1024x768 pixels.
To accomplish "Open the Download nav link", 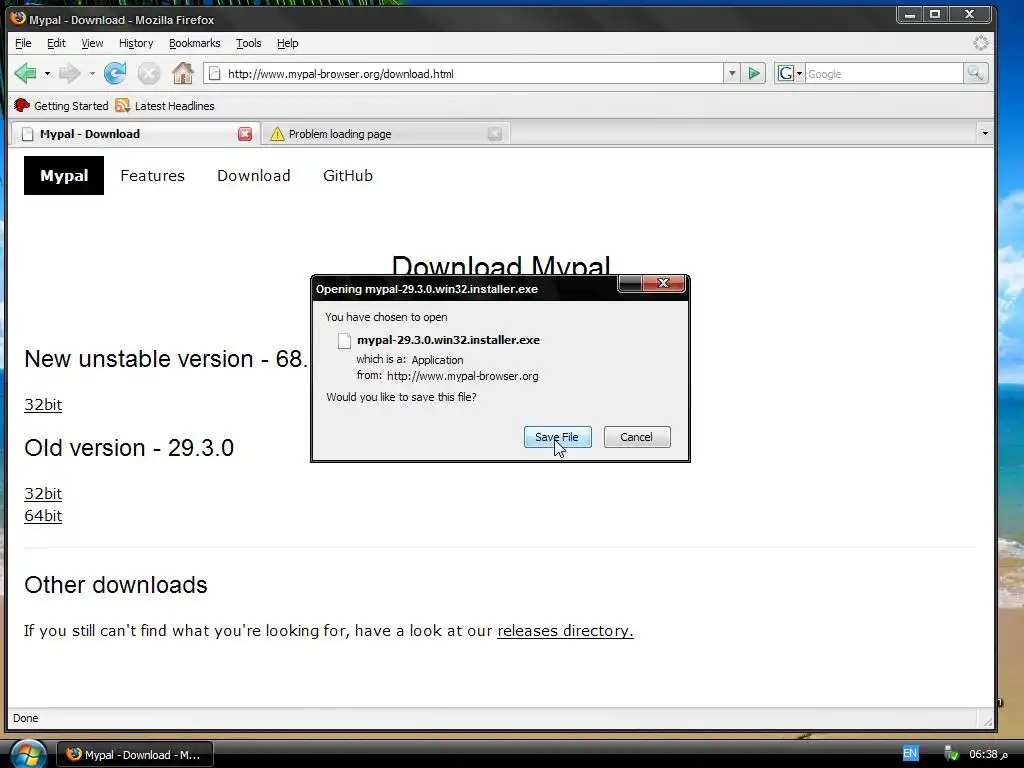I will pyautogui.click(x=253, y=176).
